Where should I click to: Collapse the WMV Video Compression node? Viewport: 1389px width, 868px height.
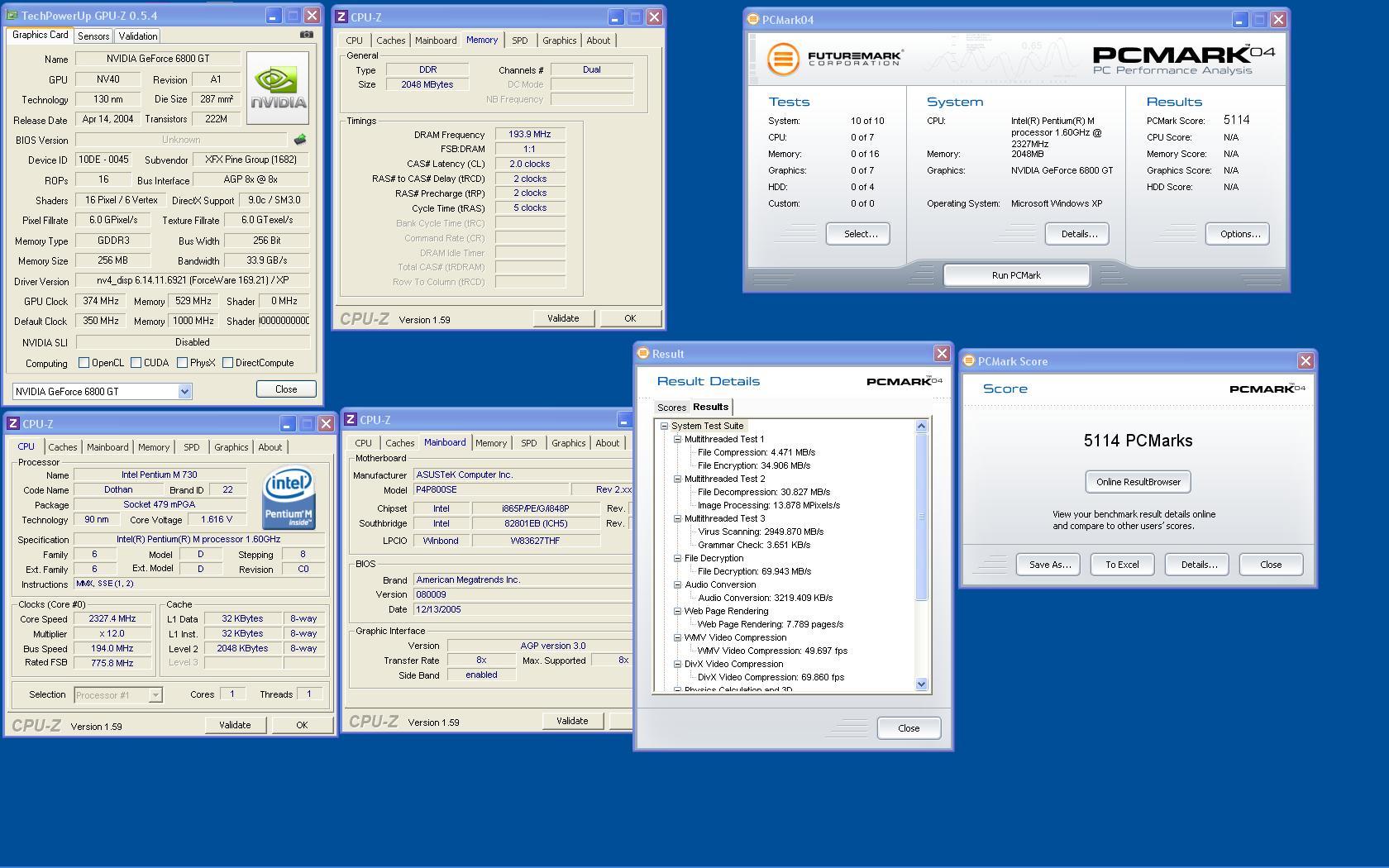pyautogui.click(x=677, y=637)
